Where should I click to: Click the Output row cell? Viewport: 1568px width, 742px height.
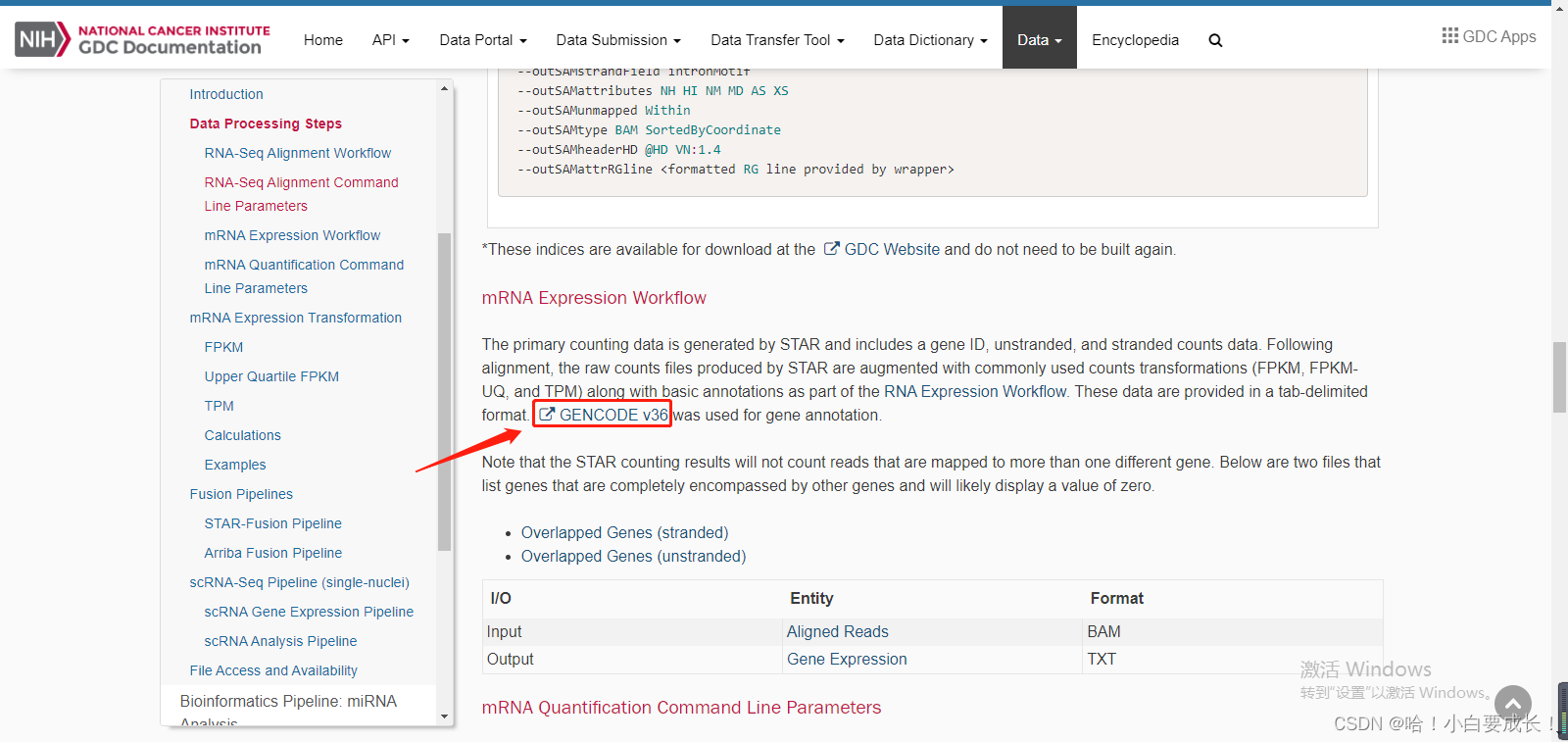click(x=633, y=660)
